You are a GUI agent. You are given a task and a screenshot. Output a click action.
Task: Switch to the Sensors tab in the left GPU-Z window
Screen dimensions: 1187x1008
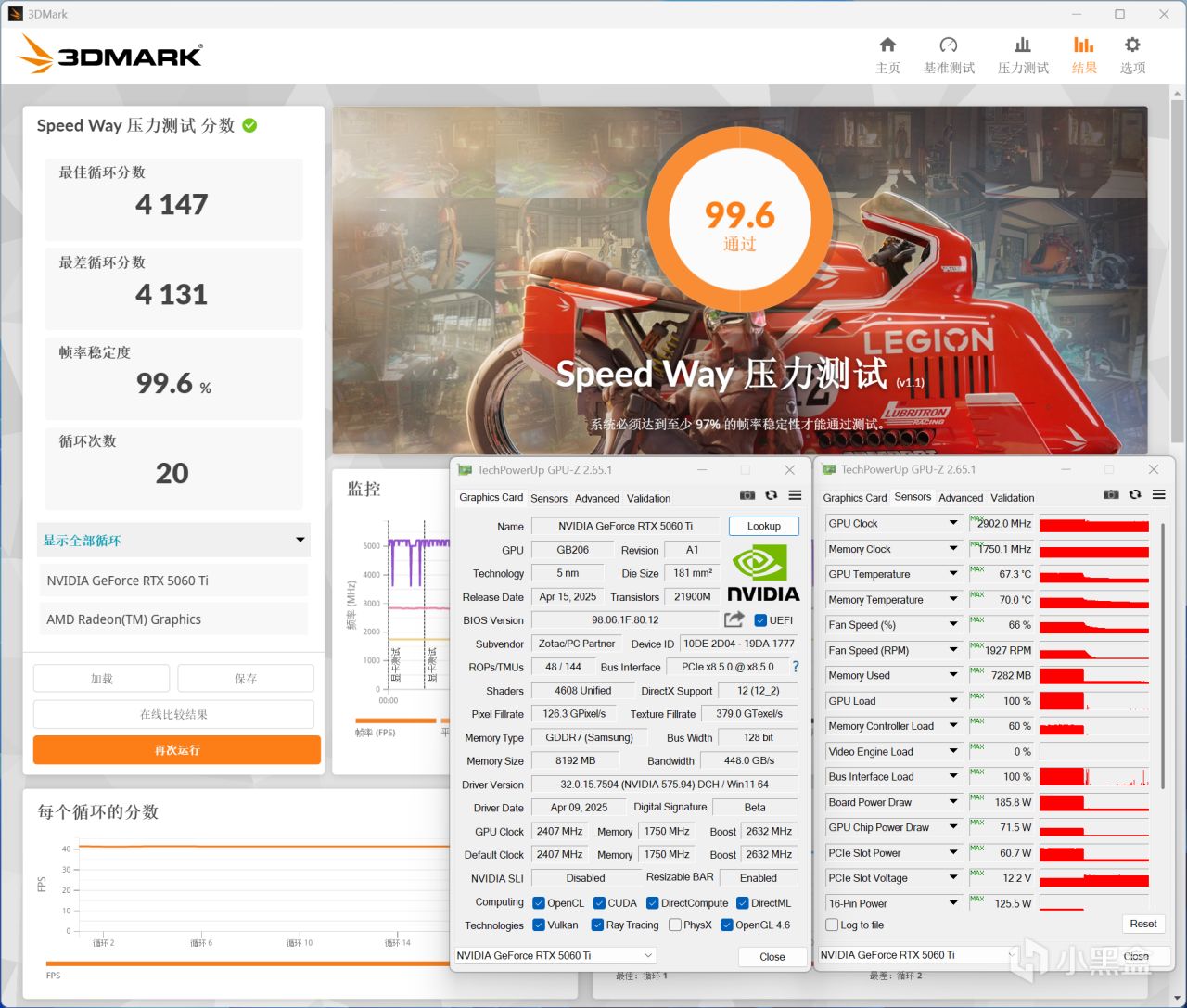pyautogui.click(x=549, y=499)
